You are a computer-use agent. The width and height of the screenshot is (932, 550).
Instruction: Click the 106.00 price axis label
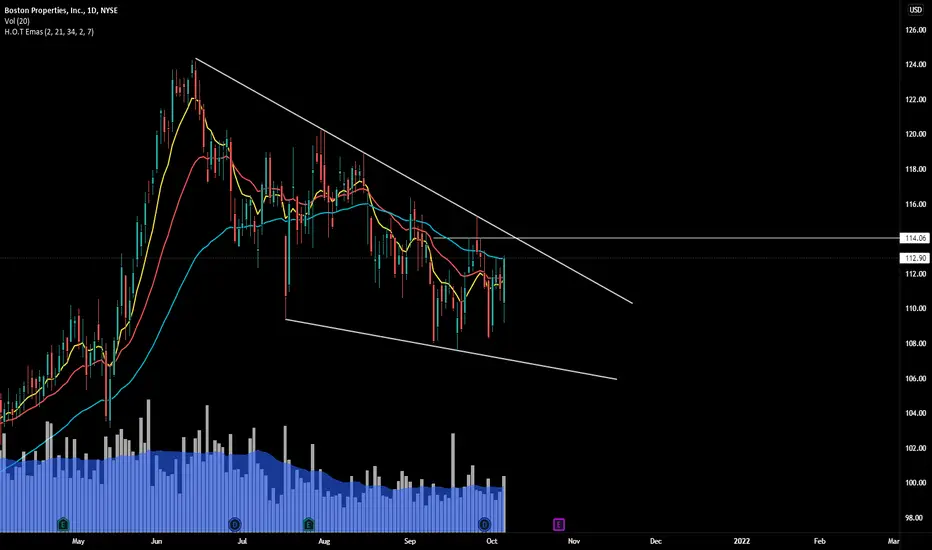pyautogui.click(x=915, y=378)
